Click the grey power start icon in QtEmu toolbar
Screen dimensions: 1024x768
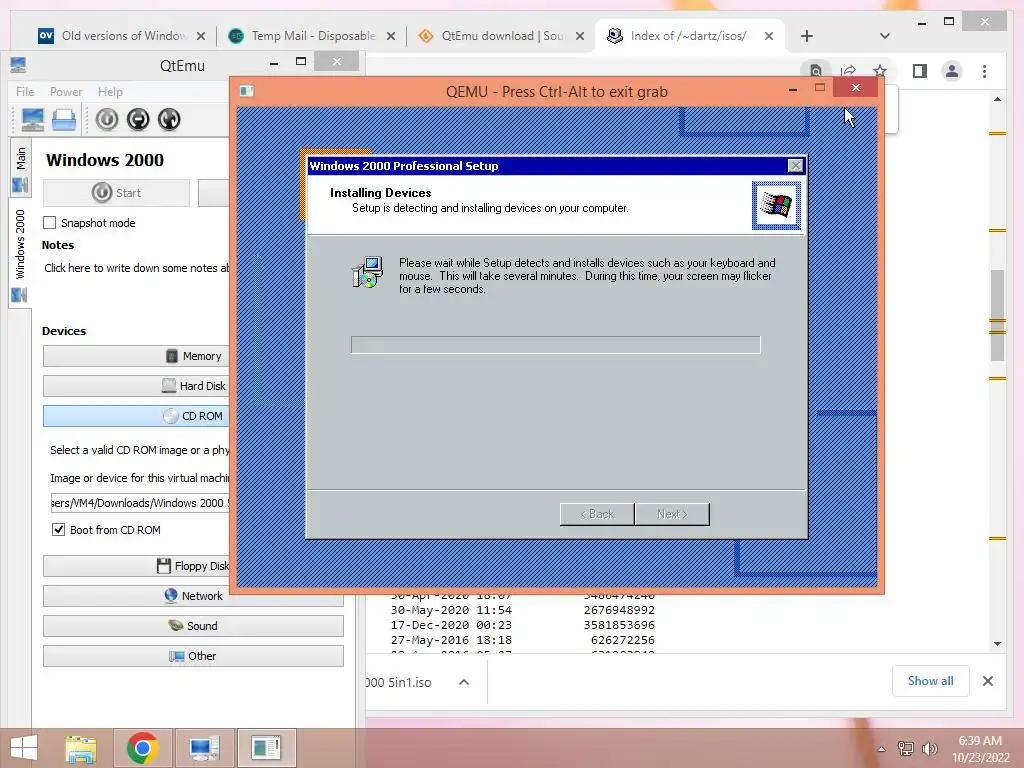(x=107, y=120)
